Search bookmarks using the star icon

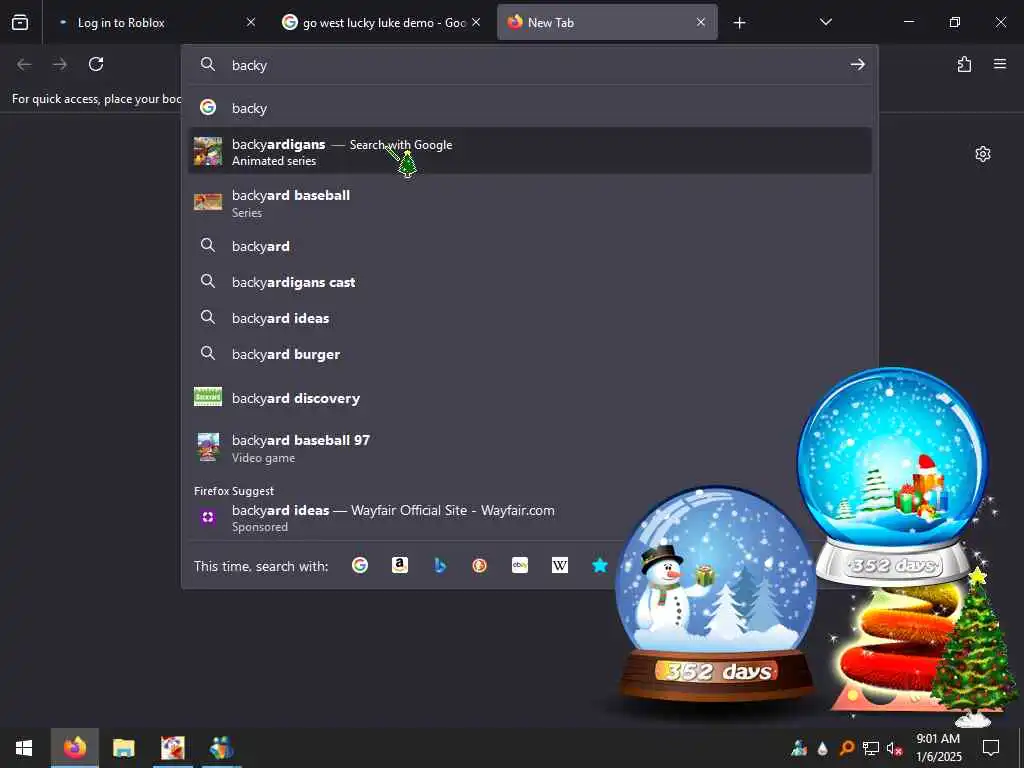[x=600, y=566]
